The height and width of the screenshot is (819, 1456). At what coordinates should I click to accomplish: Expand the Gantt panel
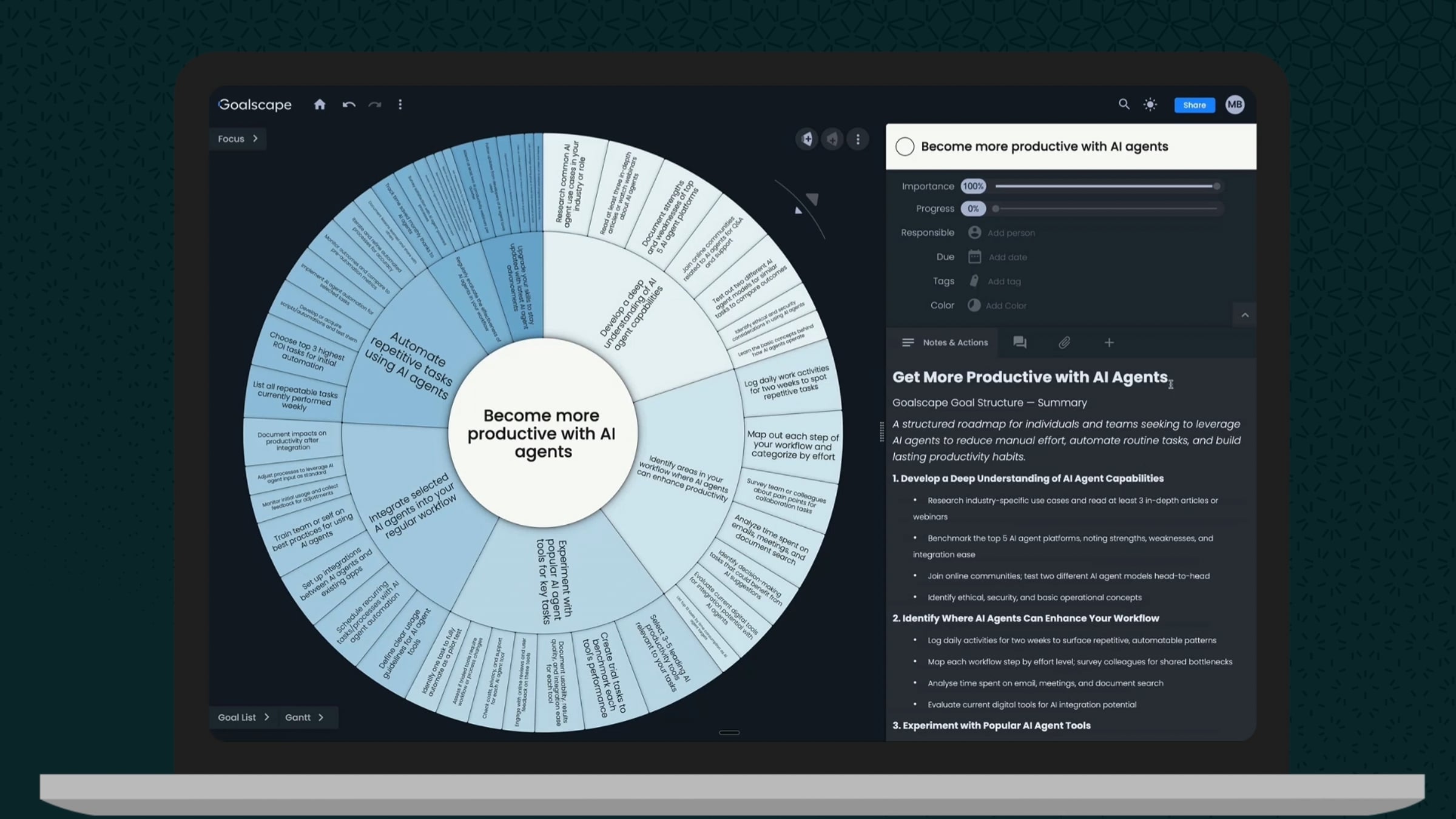(305, 717)
